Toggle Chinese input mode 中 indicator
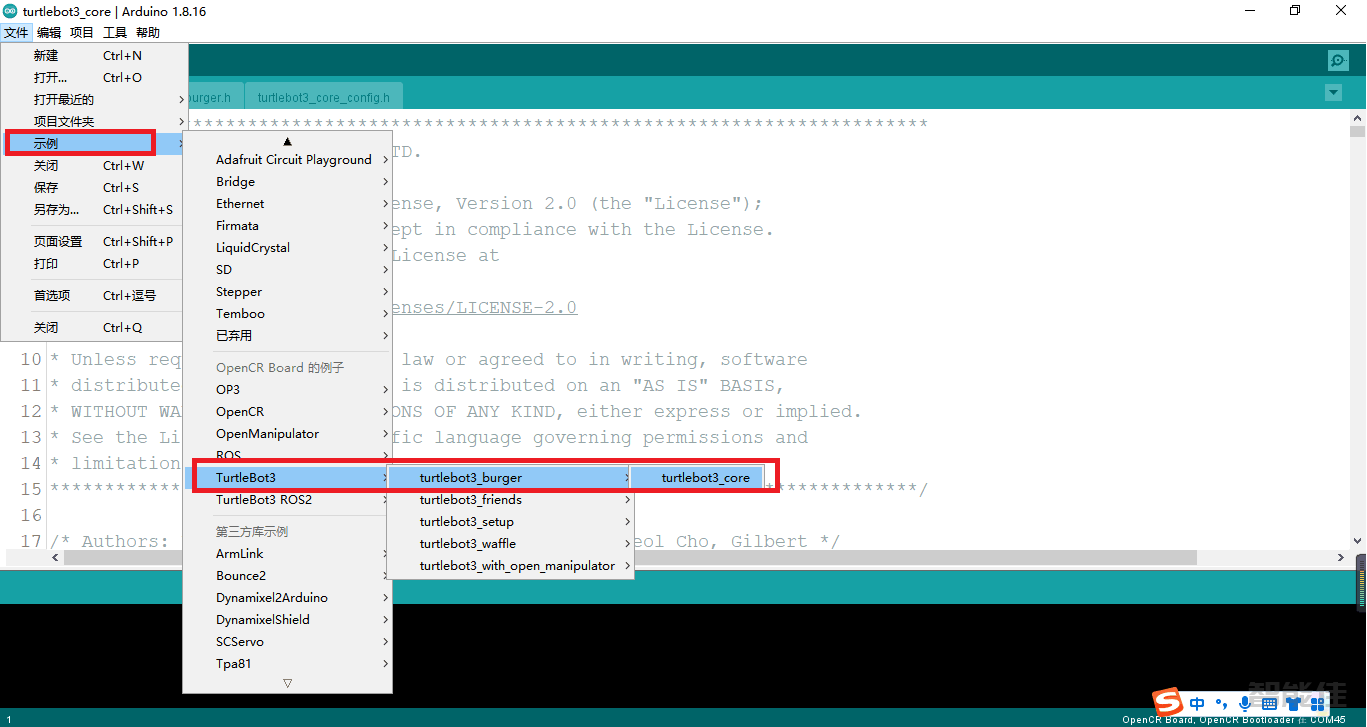The width and height of the screenshot is (1367, 727). pyautogui.click(x=1197, y=704)
